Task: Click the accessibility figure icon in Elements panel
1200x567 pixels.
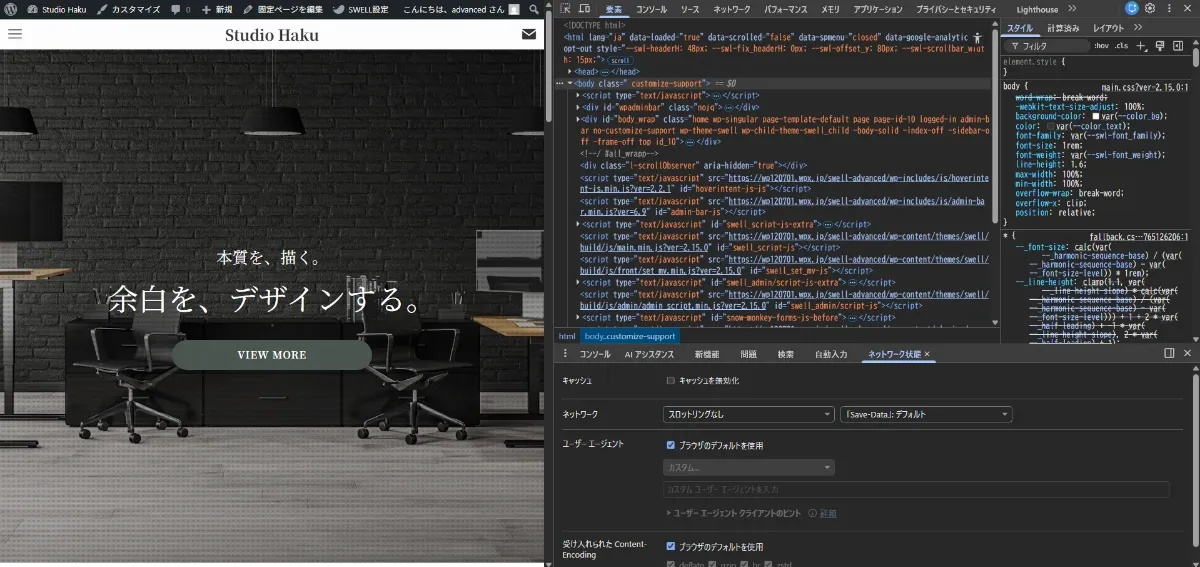Action: pyautogui.click(x=977, y=40)
